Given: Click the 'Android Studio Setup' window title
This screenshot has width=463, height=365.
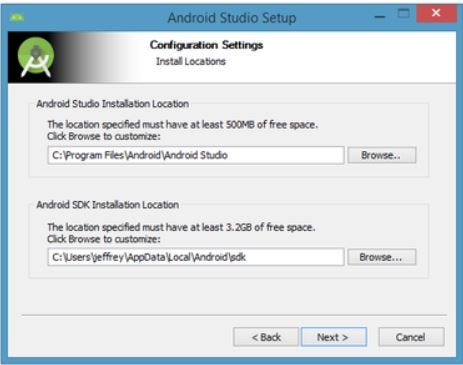Looking at the screenshot, I should (x=232, y=18).
